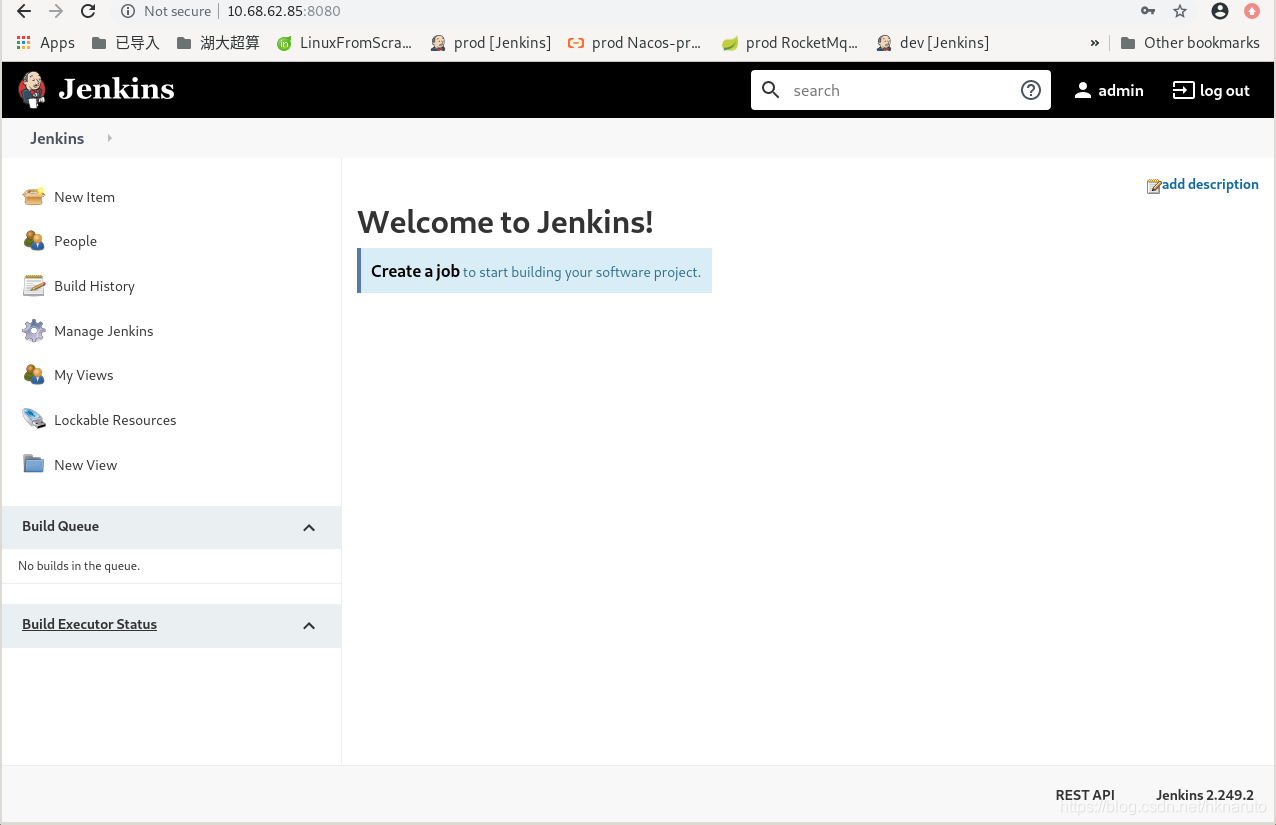Screen dimensions: 1276x825
Task: Click the Not secure site info icon
Action: (x=127, y=11)
